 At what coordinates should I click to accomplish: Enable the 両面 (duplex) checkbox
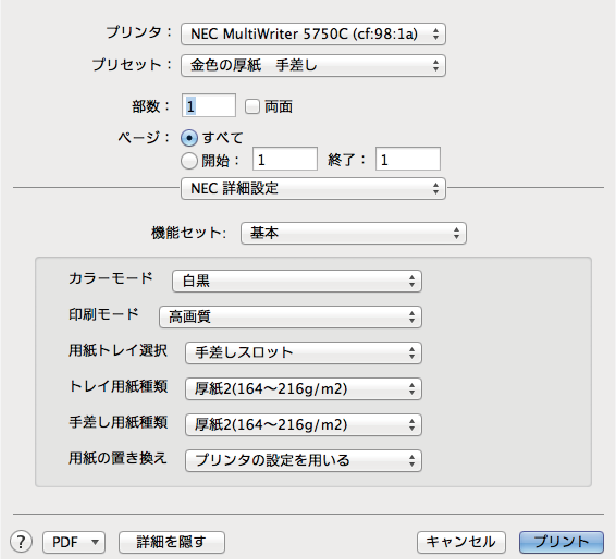[x=252, y=106]
